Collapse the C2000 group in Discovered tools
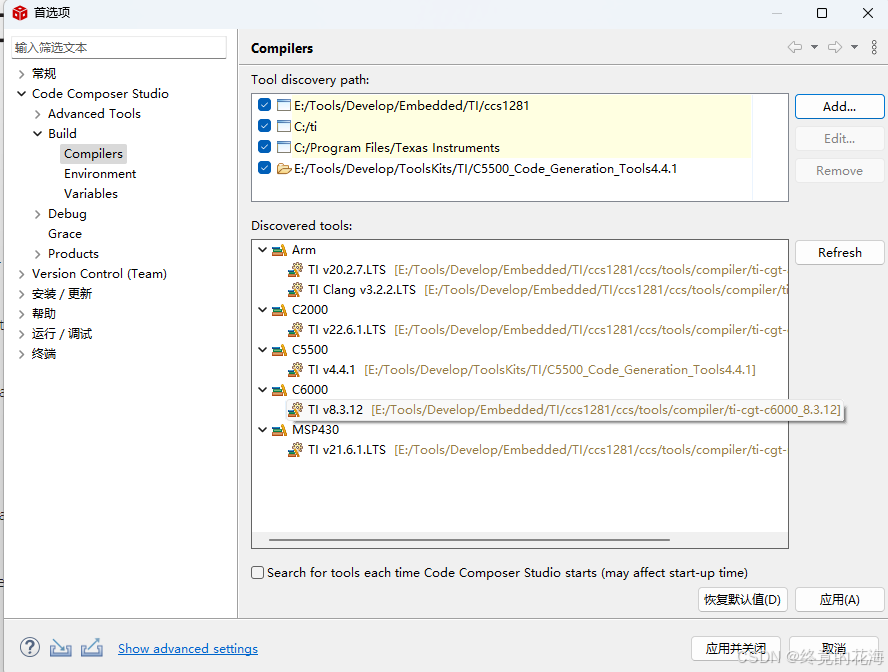This screenshot has width=888, height=672. pos(262,310)
